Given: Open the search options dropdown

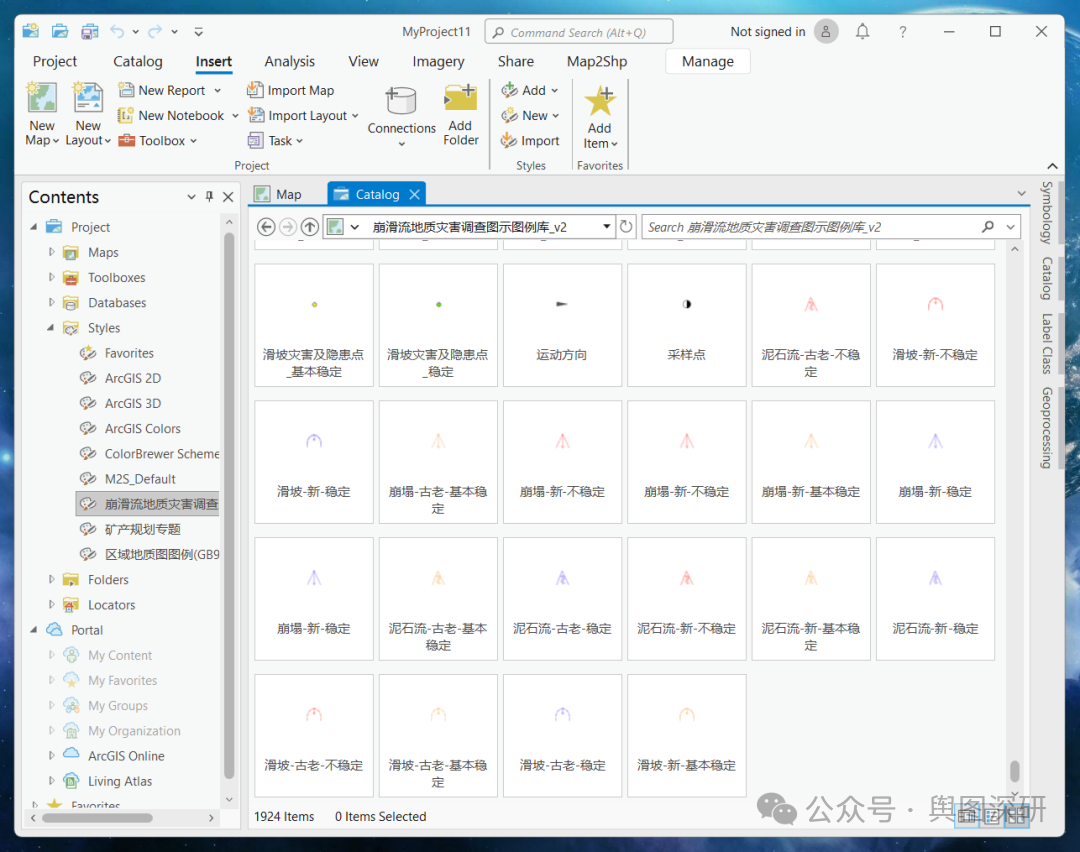Looking at the screenshot, I should pyautogui.click(x=1010, y=227).
